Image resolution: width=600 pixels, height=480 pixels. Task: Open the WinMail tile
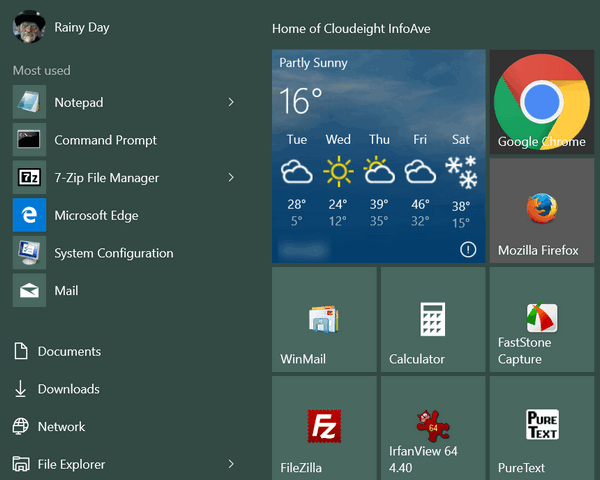(x=324, y=320)
